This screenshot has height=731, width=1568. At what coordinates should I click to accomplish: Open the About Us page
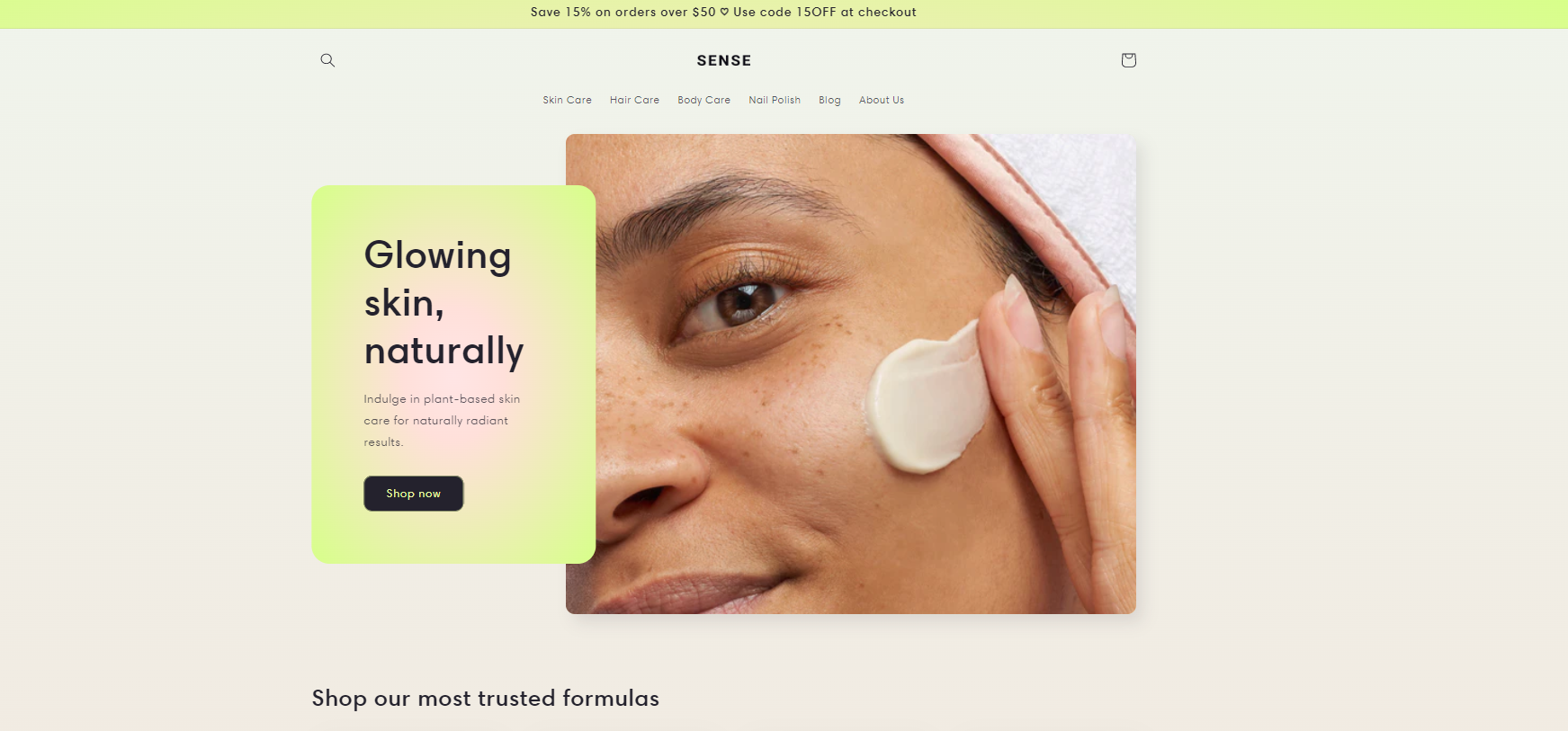[882, 100]
